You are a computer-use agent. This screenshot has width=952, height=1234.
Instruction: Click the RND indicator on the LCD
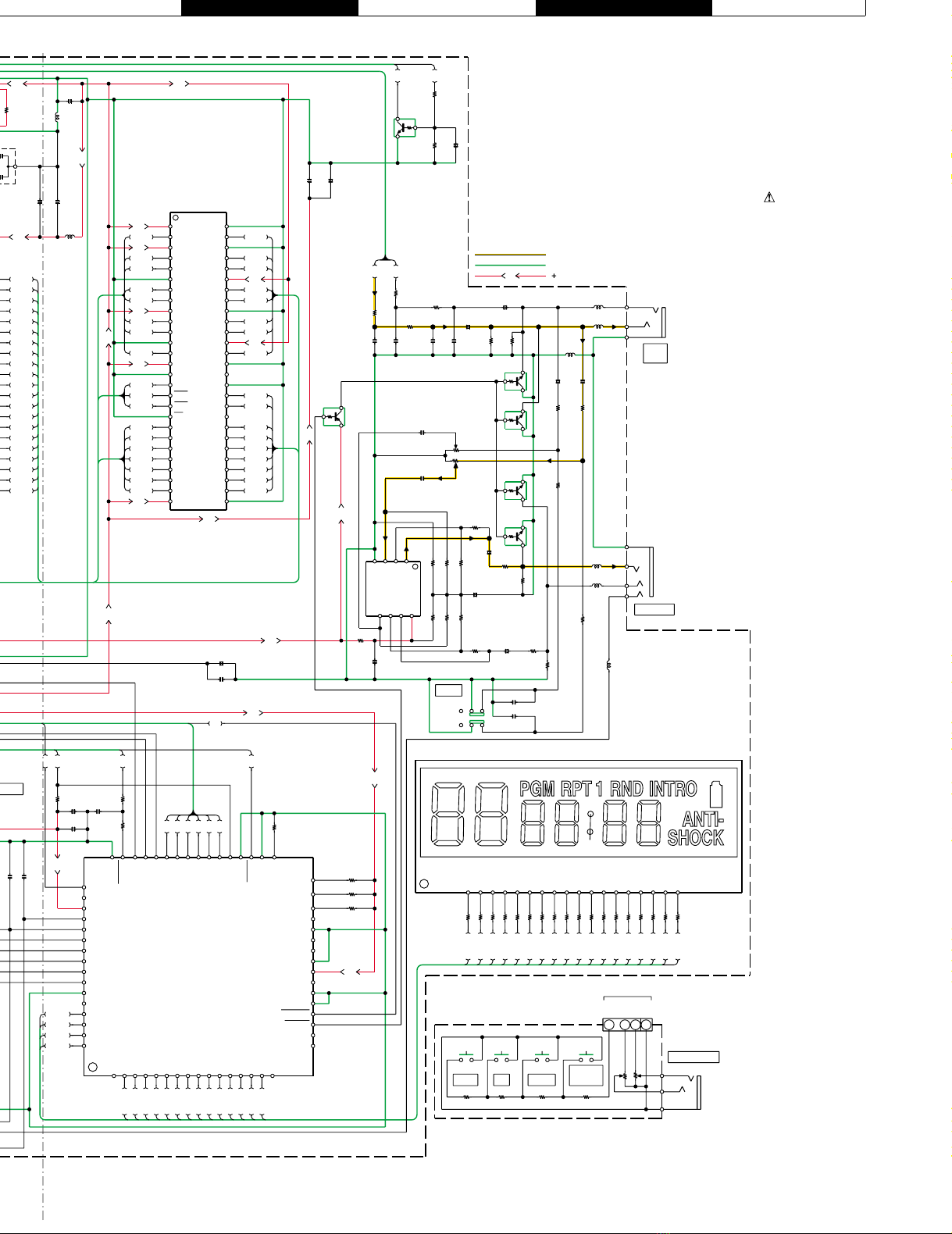point(626,789)
